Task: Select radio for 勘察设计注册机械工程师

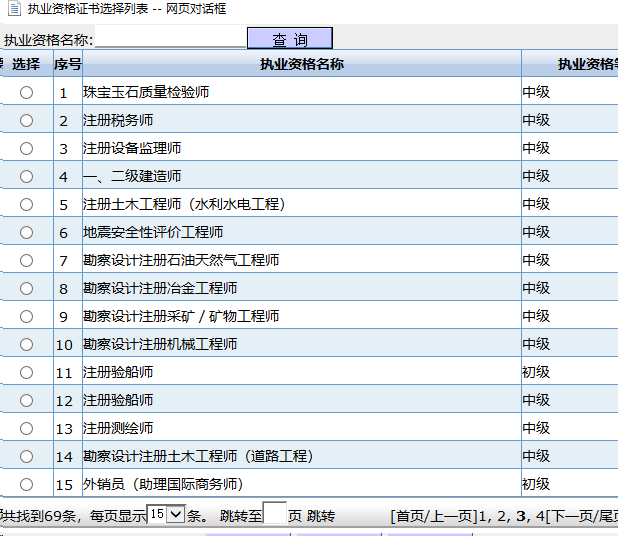Action: [26, 344]
